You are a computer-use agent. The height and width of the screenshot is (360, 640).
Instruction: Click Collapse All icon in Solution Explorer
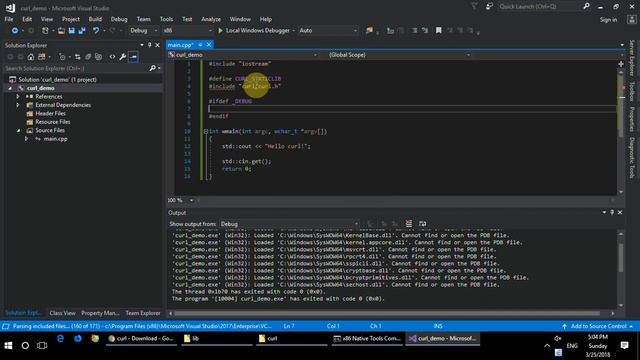88,57
